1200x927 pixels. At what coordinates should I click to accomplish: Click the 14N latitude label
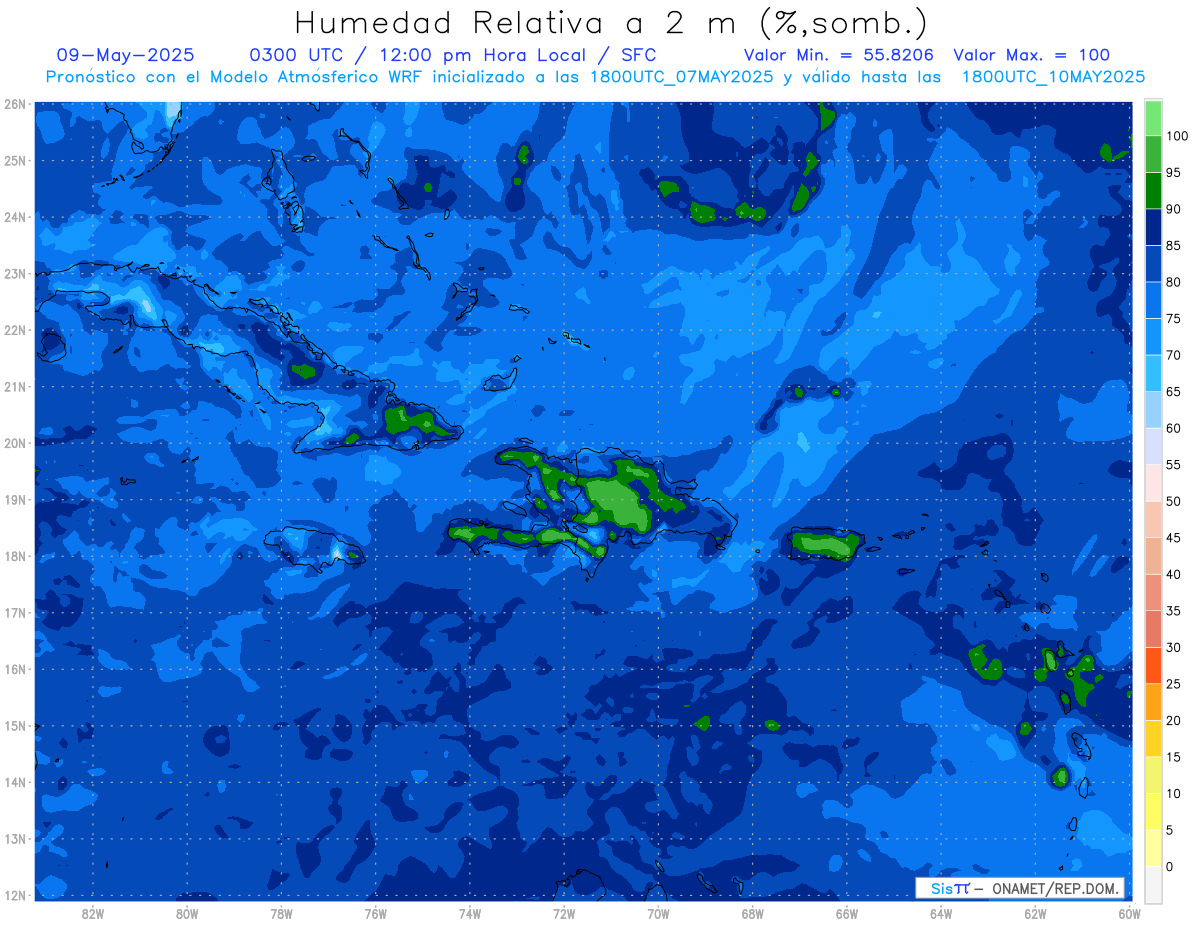tap(15, 782)
